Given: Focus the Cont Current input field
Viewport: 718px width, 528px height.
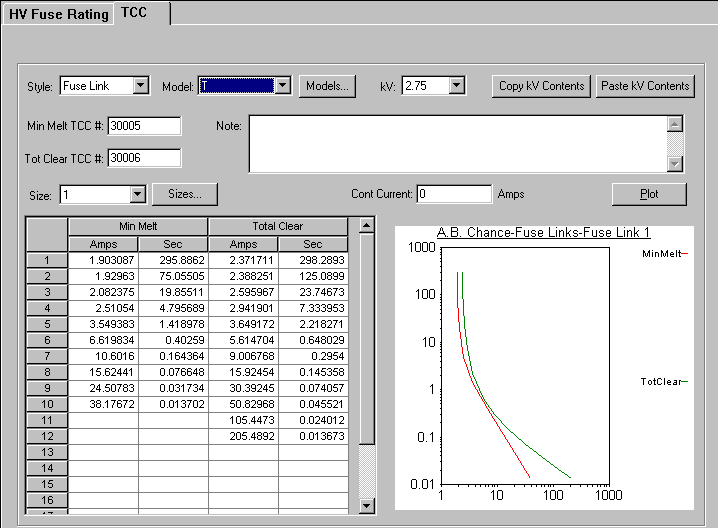Looking at the screenshot, I should tap(454, 194).
